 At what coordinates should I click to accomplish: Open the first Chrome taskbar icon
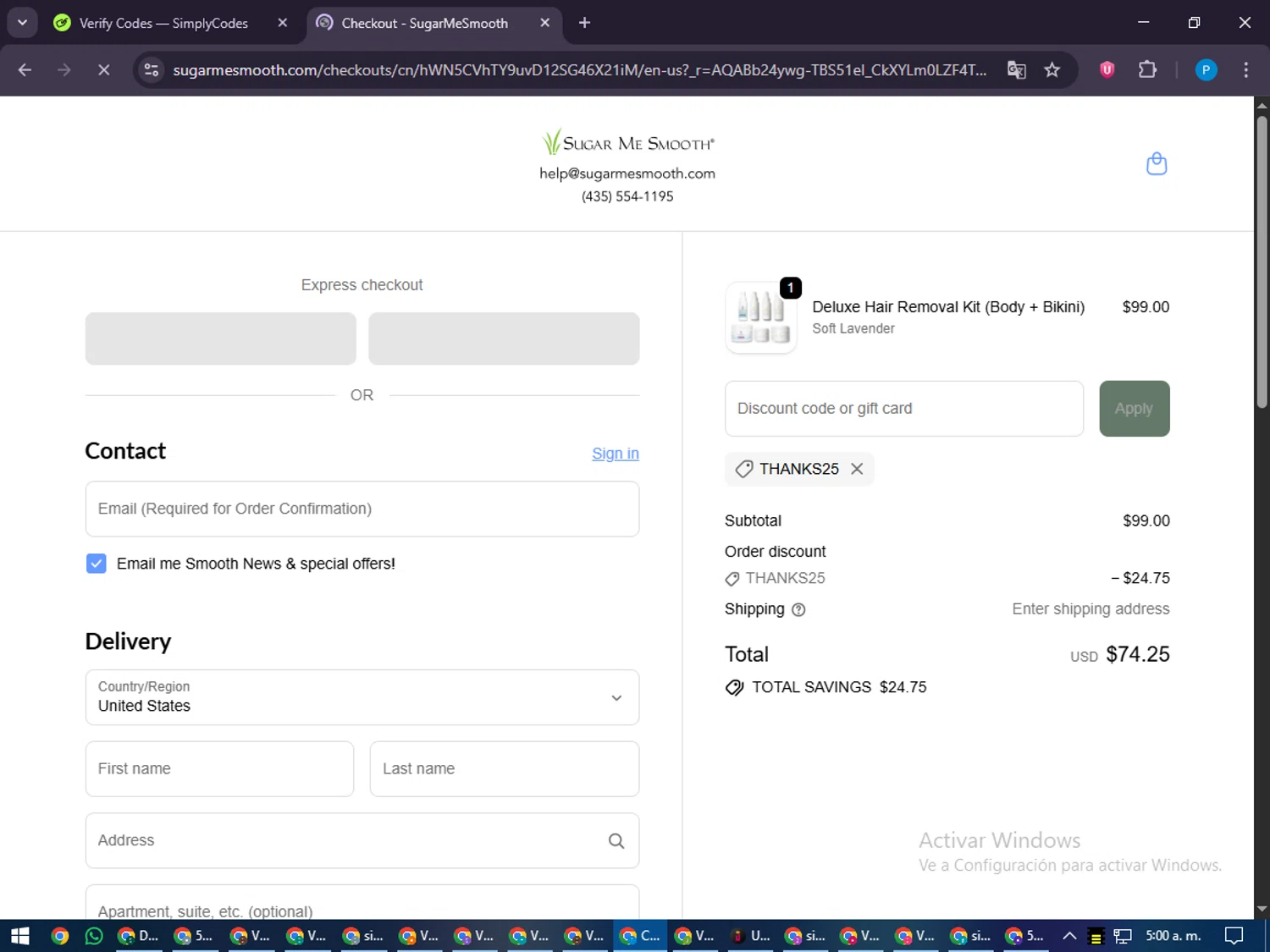click(59, 936)
